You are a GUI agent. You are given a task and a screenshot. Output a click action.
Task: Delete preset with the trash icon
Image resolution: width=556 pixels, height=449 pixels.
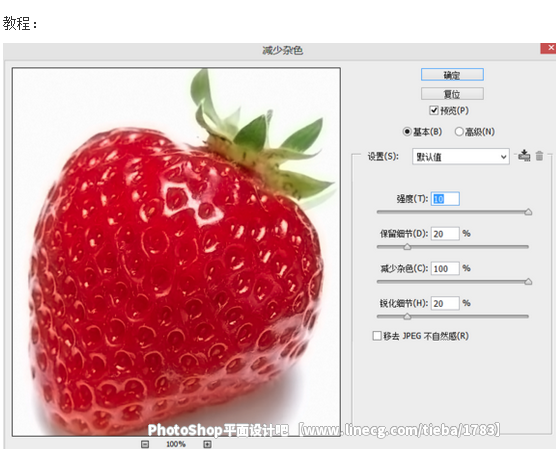(539, 156)
